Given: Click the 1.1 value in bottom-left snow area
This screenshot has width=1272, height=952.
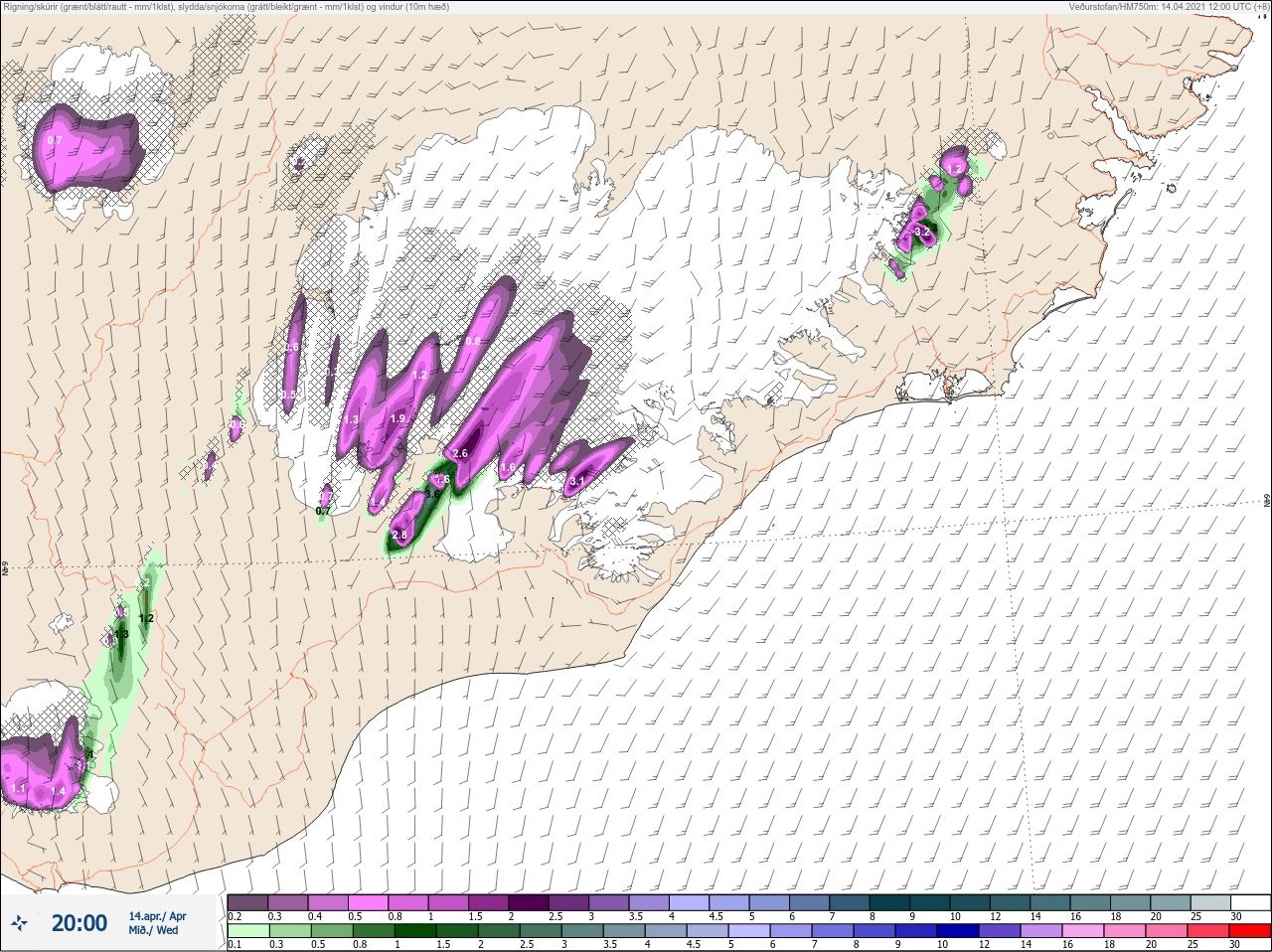Looking at the screenshot, I should pos(18,789).
